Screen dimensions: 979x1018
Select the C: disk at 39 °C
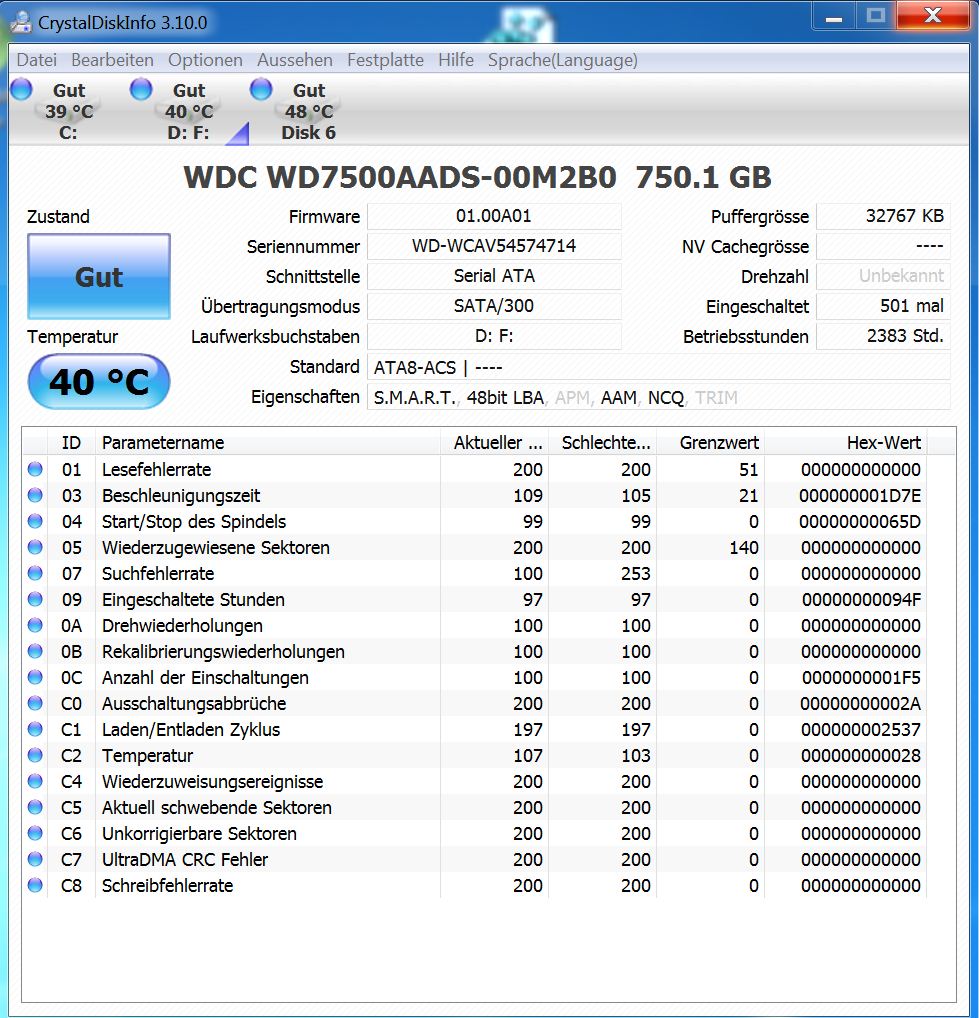[x=69, y=111]
